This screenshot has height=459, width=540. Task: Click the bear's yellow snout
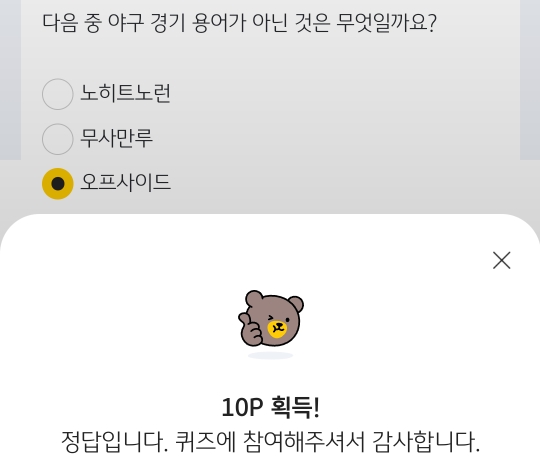[x=277, y=328]
